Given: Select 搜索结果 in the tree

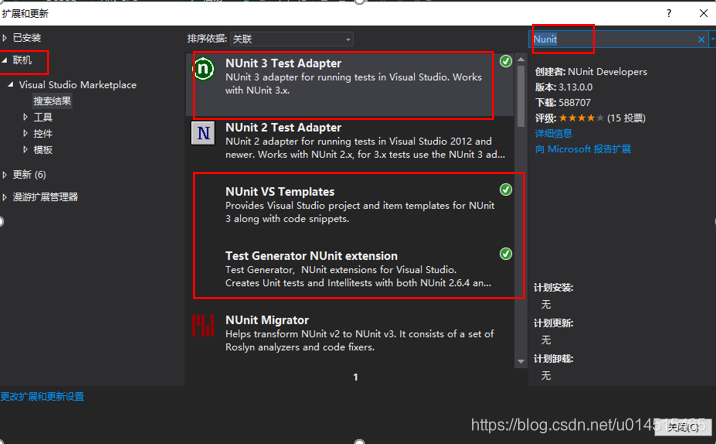Looking at the screenshot, I should point(52,101).
